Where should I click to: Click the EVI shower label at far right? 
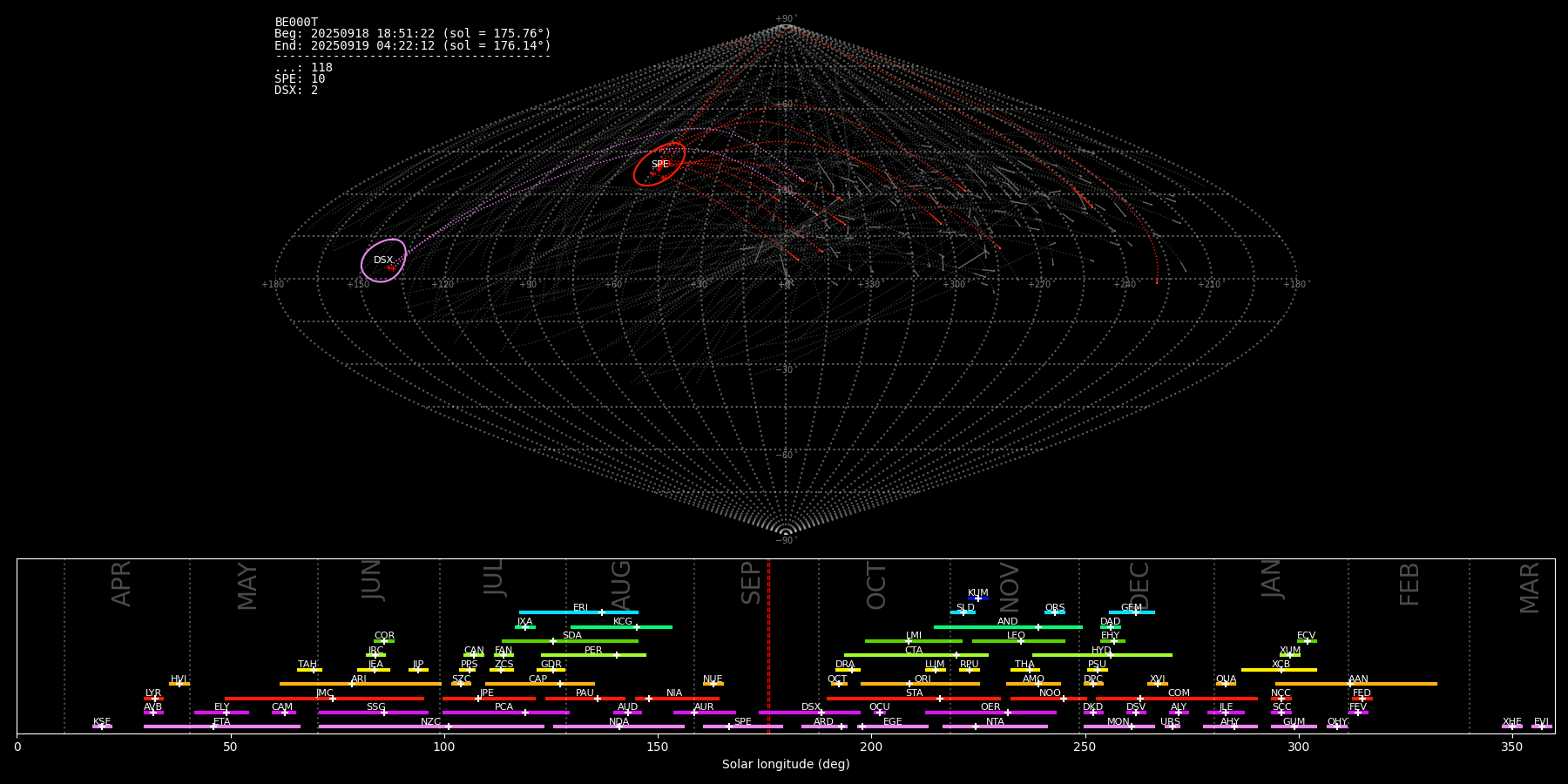click(1541, 722)
